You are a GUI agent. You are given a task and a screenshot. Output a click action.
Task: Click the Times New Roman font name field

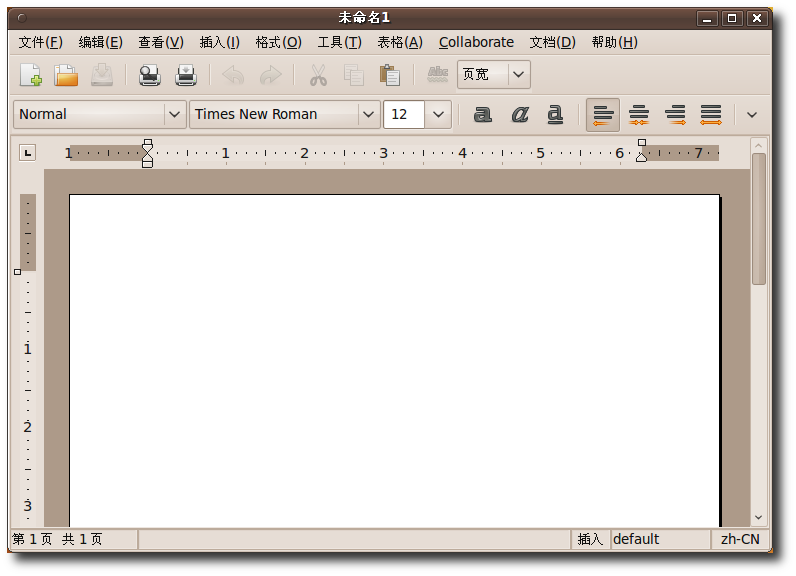(x=274, y=115)
